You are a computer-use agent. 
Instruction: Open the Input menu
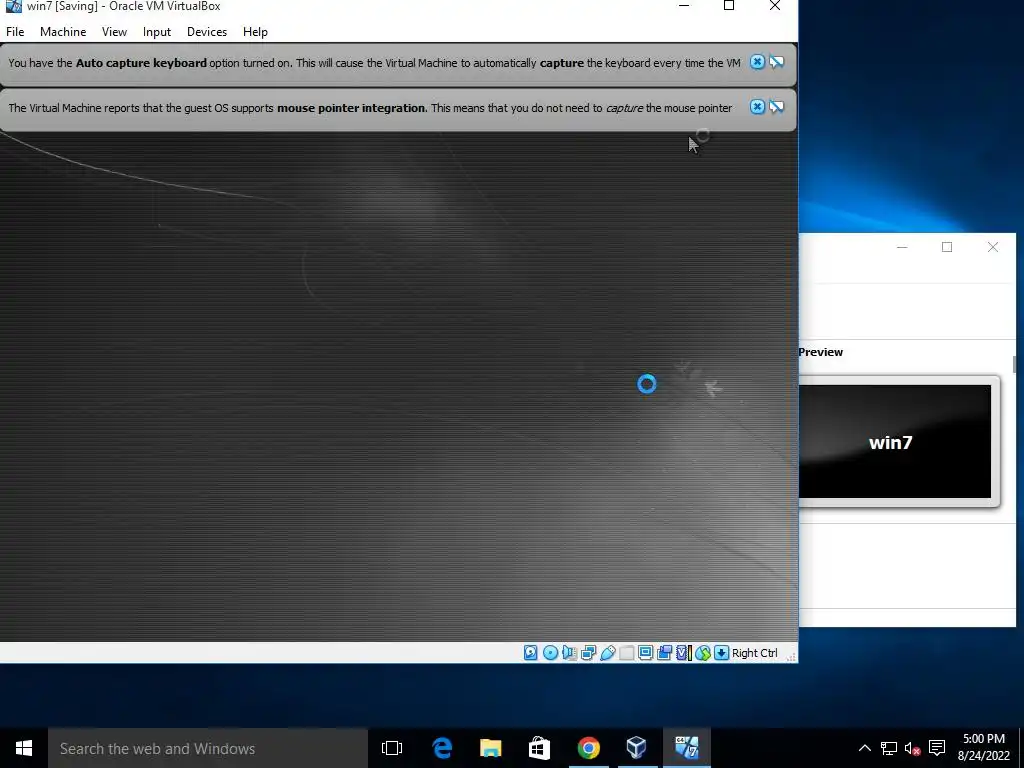point(157,31)
